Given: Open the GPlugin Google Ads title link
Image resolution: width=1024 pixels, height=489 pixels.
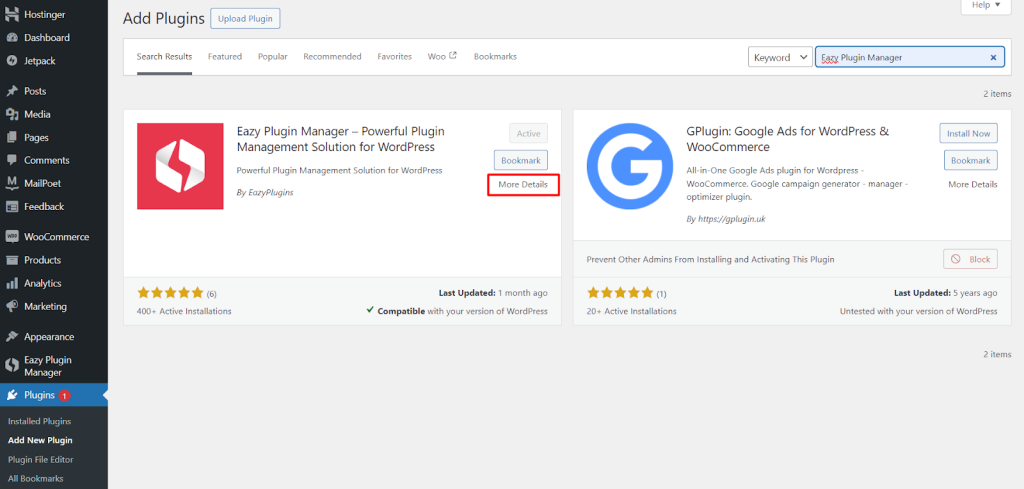Looking at the screenshot, I should 788,139.
